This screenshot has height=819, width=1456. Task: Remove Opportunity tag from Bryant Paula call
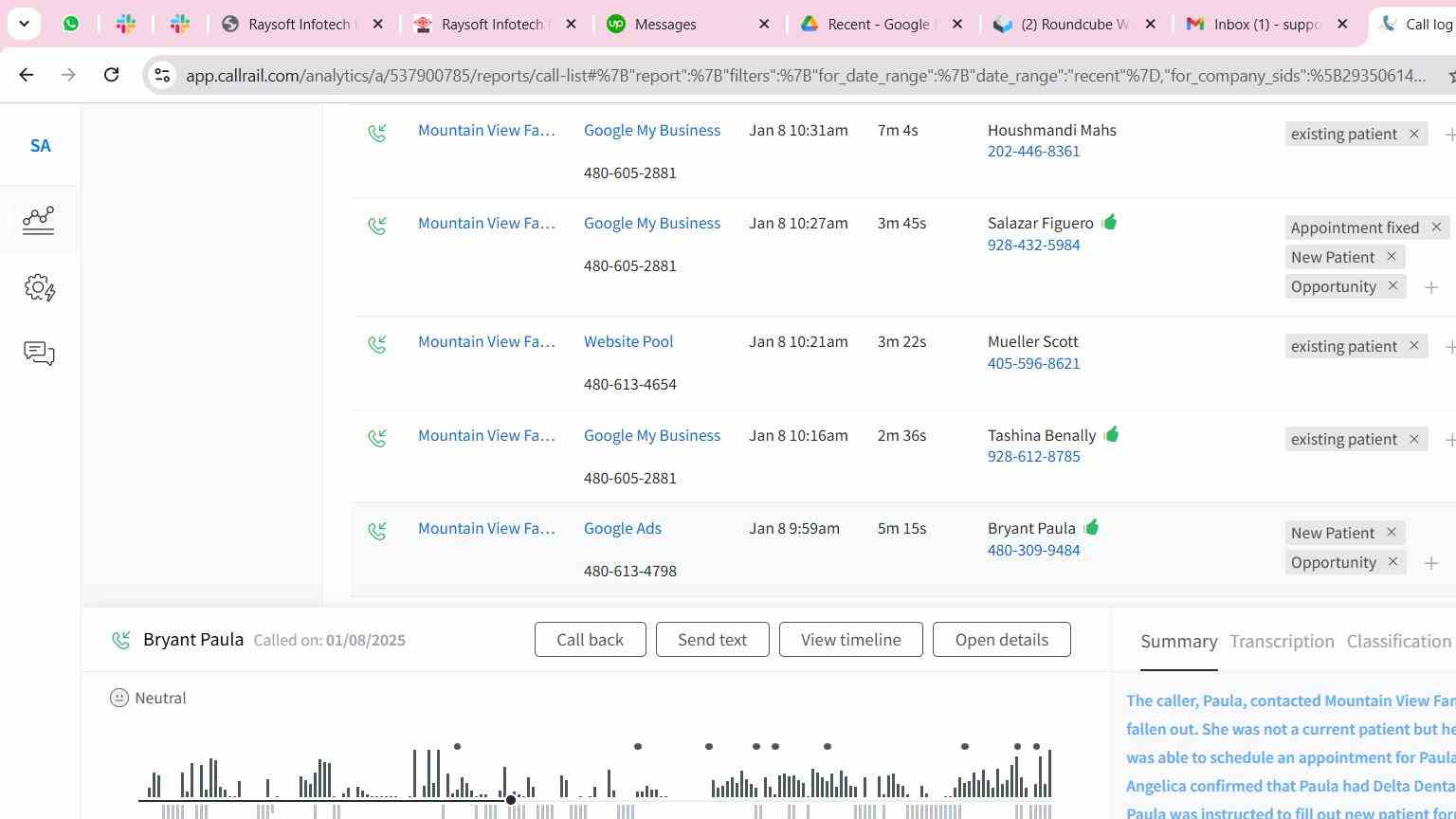tap(1392, 562)
